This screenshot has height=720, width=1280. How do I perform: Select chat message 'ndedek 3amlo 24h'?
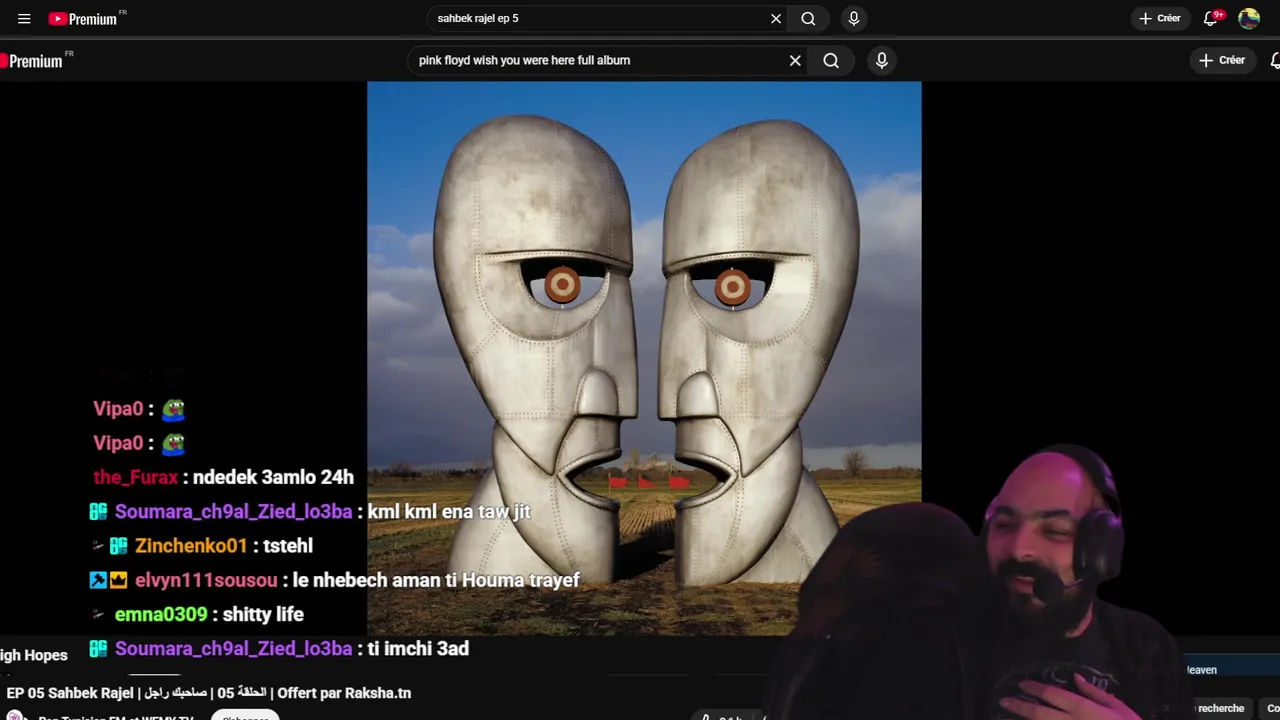tap(273, 477)
